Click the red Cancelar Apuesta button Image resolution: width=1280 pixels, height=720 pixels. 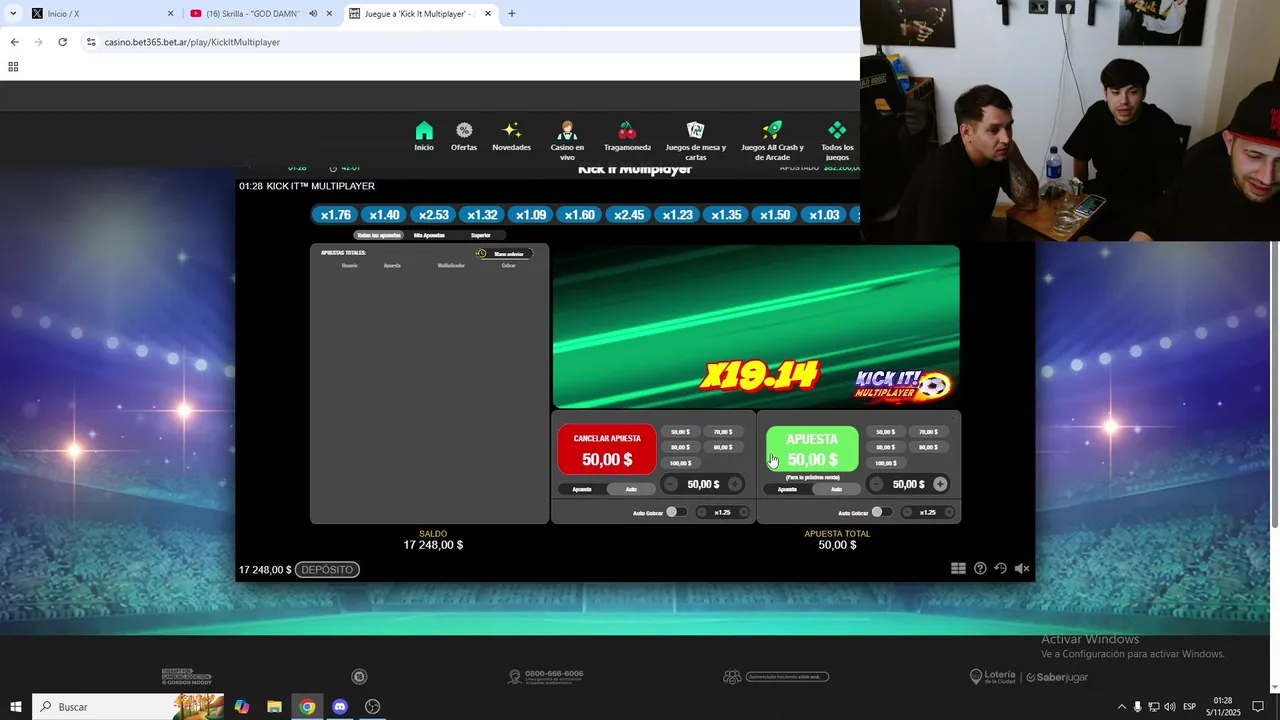click(607, 449)
